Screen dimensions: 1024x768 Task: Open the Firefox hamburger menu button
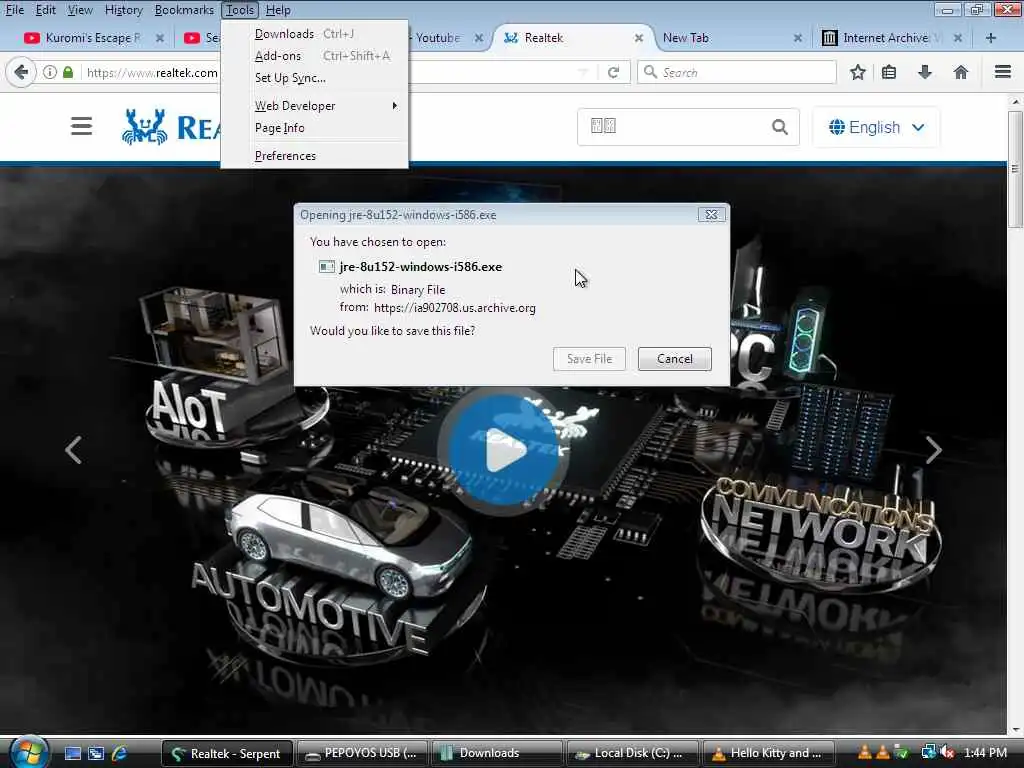point(1002,72)
